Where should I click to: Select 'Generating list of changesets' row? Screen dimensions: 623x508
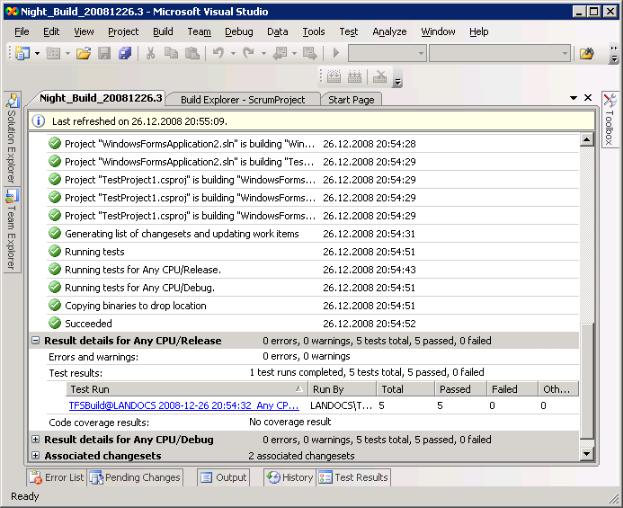click(x=313, y=234)
